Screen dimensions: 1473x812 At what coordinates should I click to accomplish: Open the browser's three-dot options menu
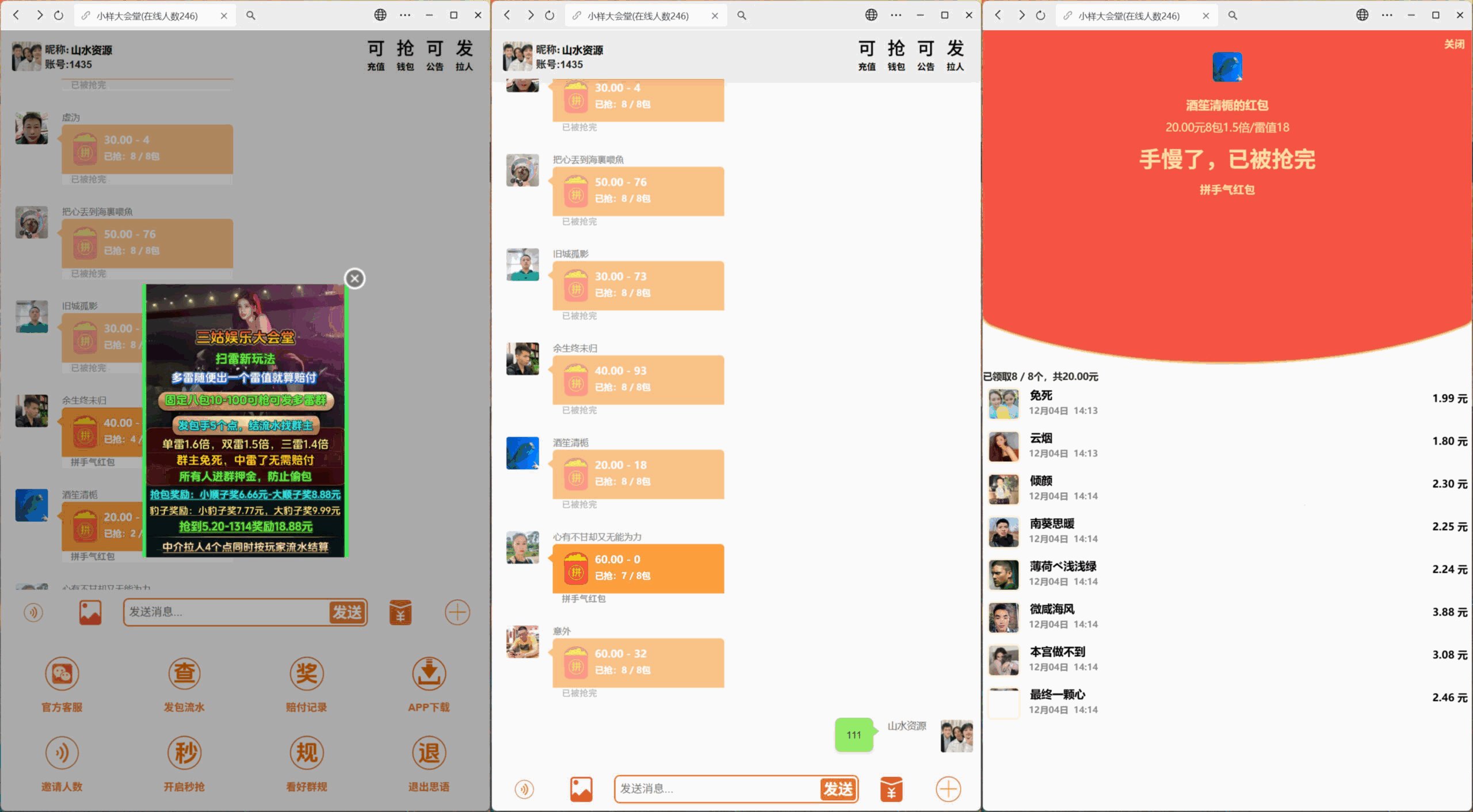coord(405,16)
